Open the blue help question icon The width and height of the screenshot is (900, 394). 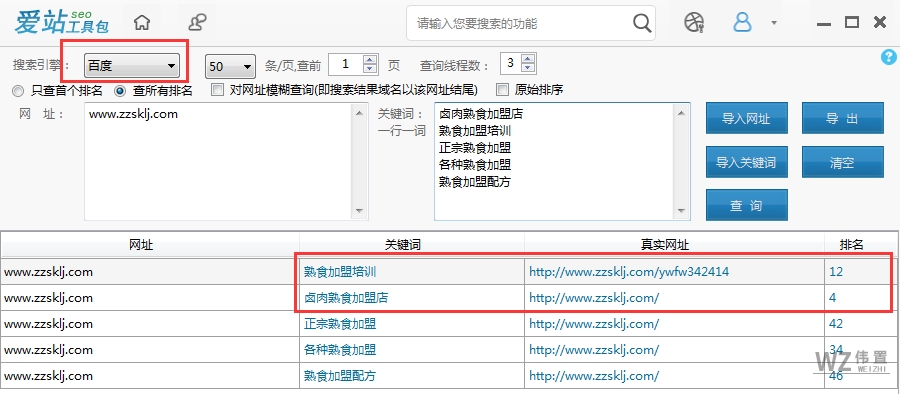[x=888, y=57]
